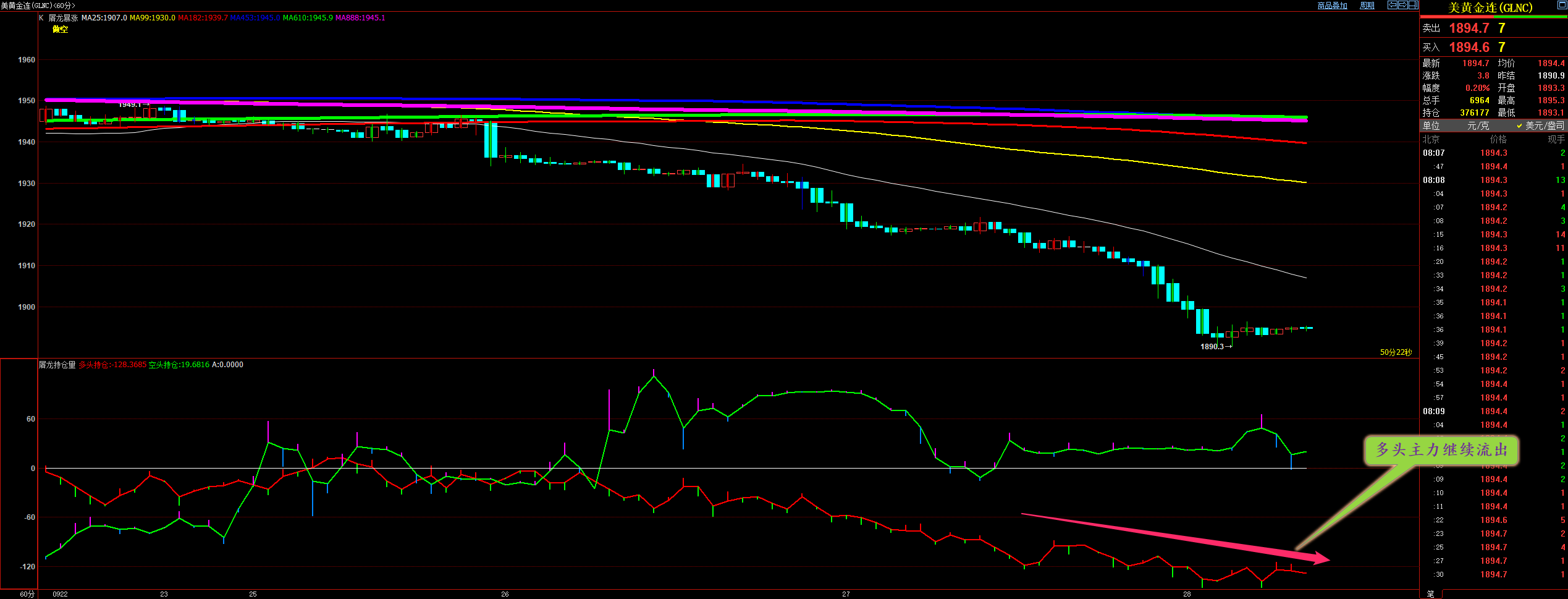Image resolution: width=1568 pixels, height=599 pixels.
Task: Click the 卖出 sell price 1894.7
Action: click(x=1469, y=28)
